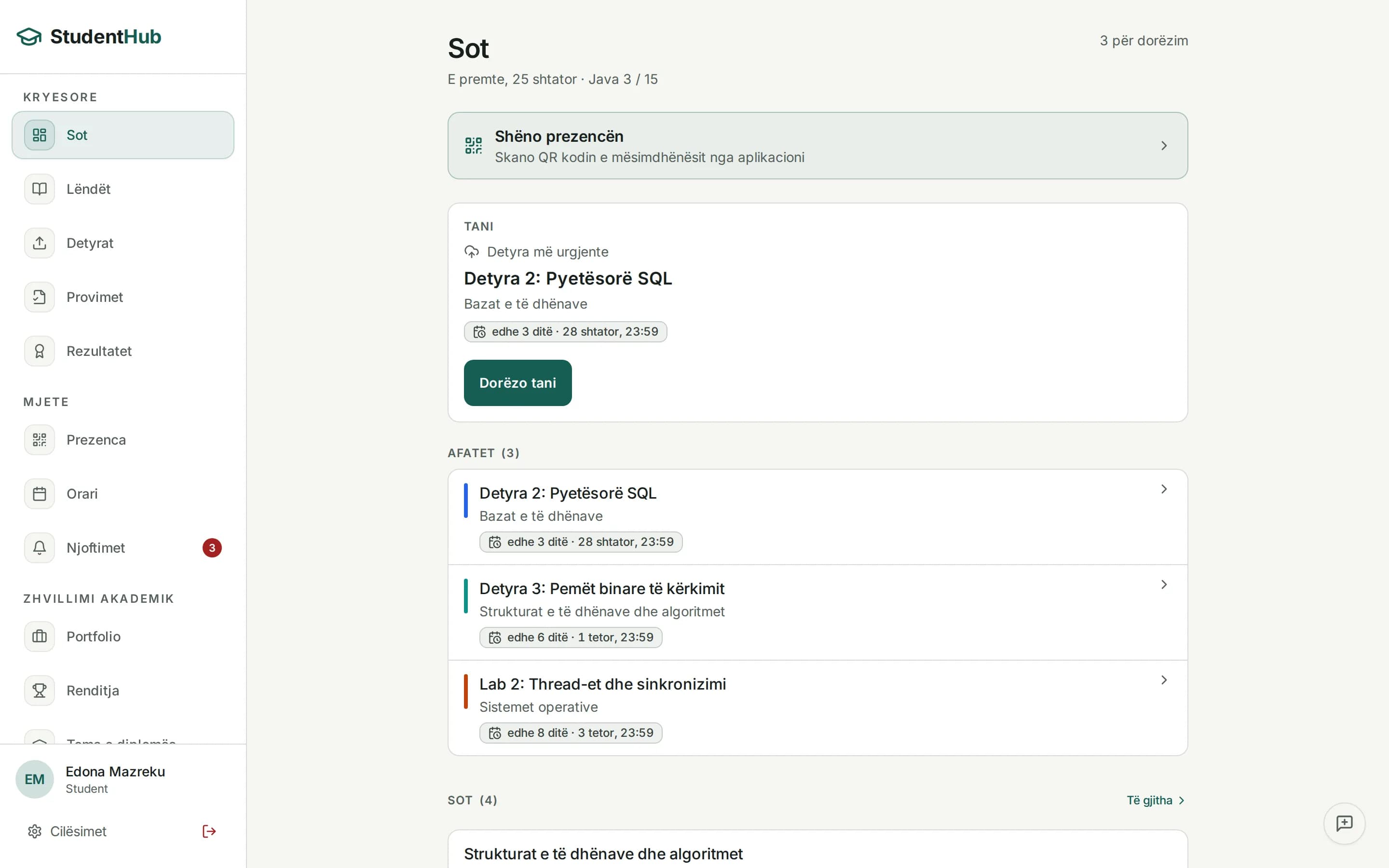Click the Cilësimet gear icon

[35, 831]
